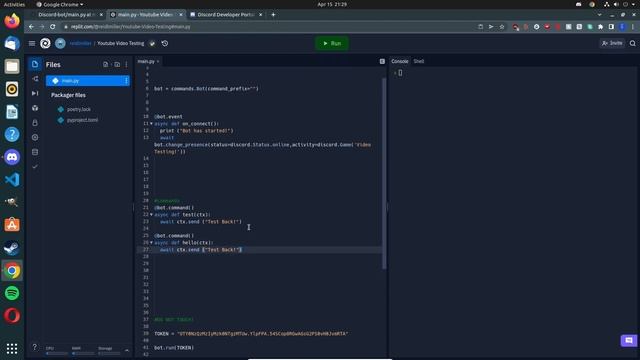Image resolution: width=640 pixels, height=360 pixels.
Task: Open the Secrets lock sidebar icon
Action: point(35,123)
